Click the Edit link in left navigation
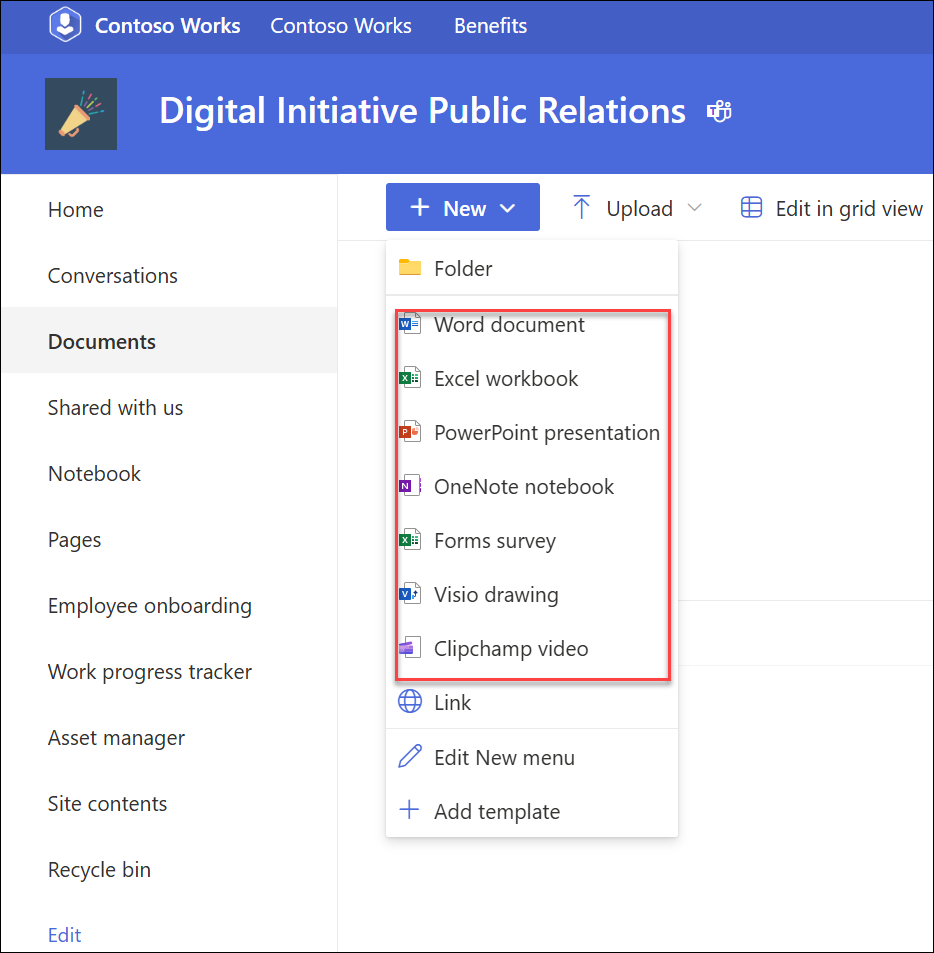The width and height of the screenshot is (934, 953). click(65, 935)
